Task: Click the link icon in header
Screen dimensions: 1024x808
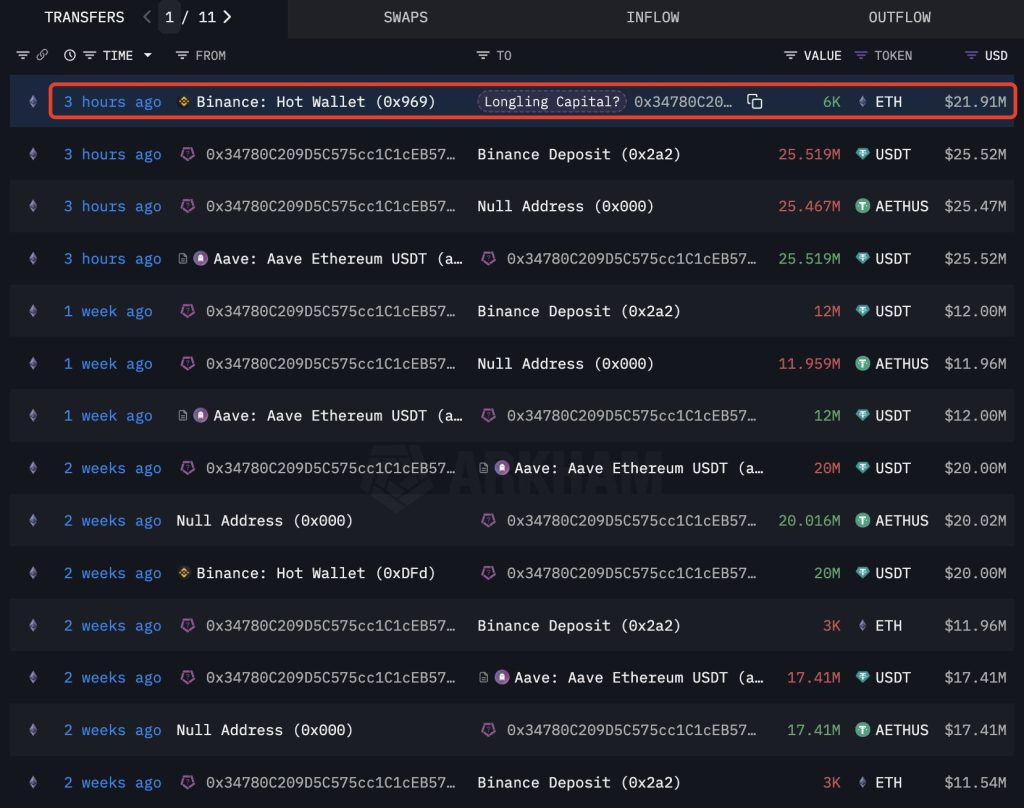Action: [42, 56]
